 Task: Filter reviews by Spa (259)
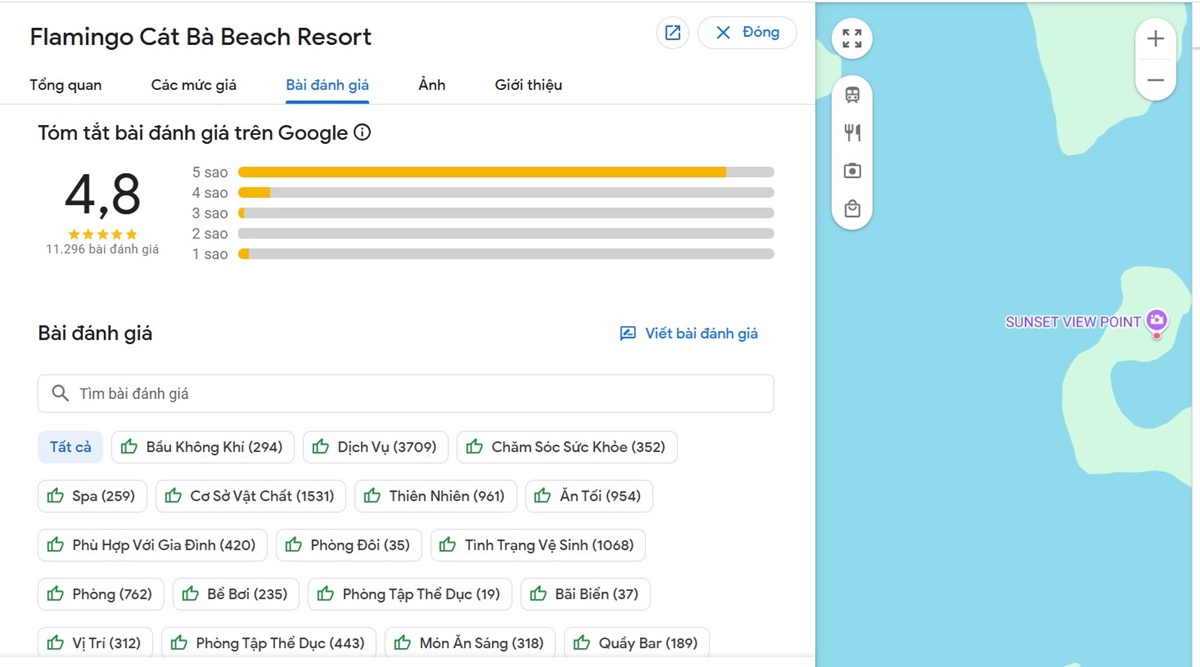pos(93,496)
